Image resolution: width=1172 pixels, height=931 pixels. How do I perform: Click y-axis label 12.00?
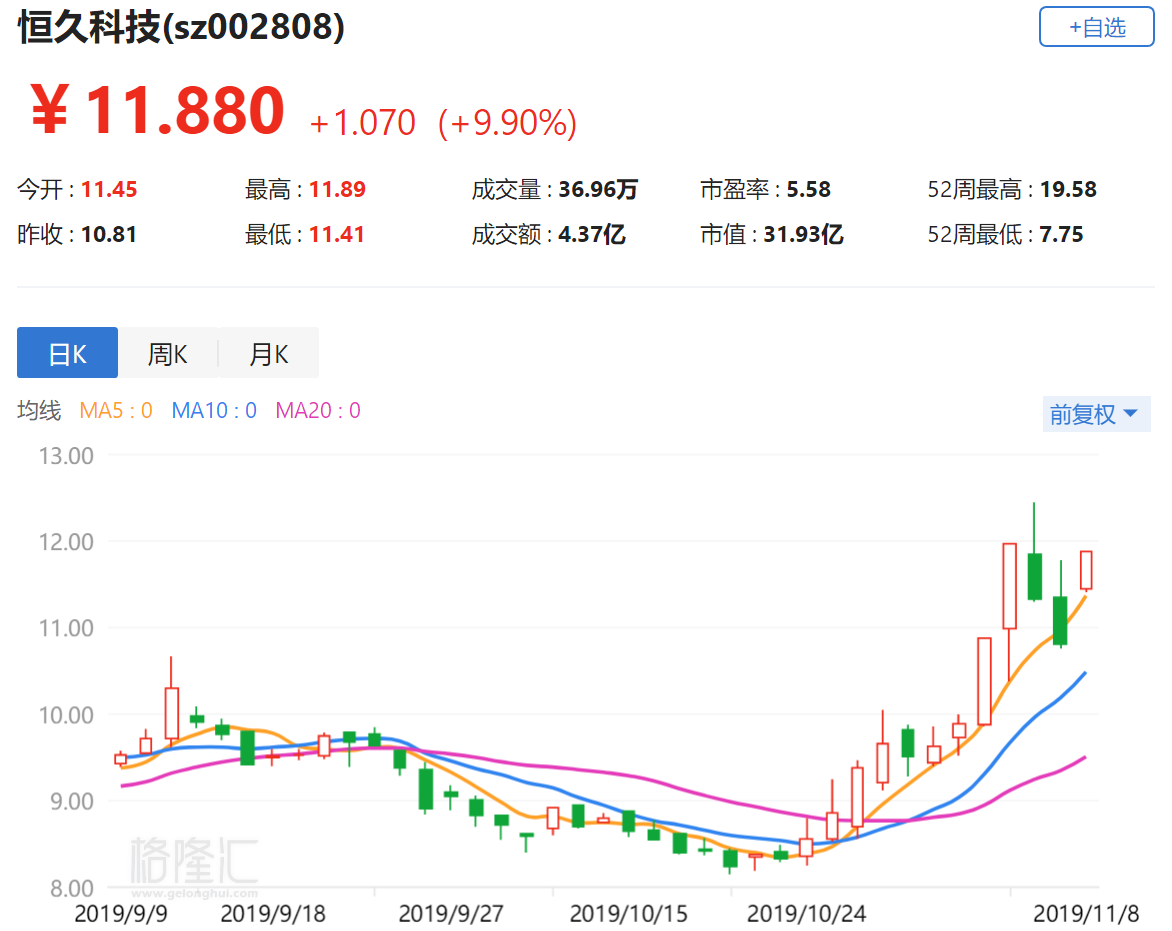tap(67, 542)
